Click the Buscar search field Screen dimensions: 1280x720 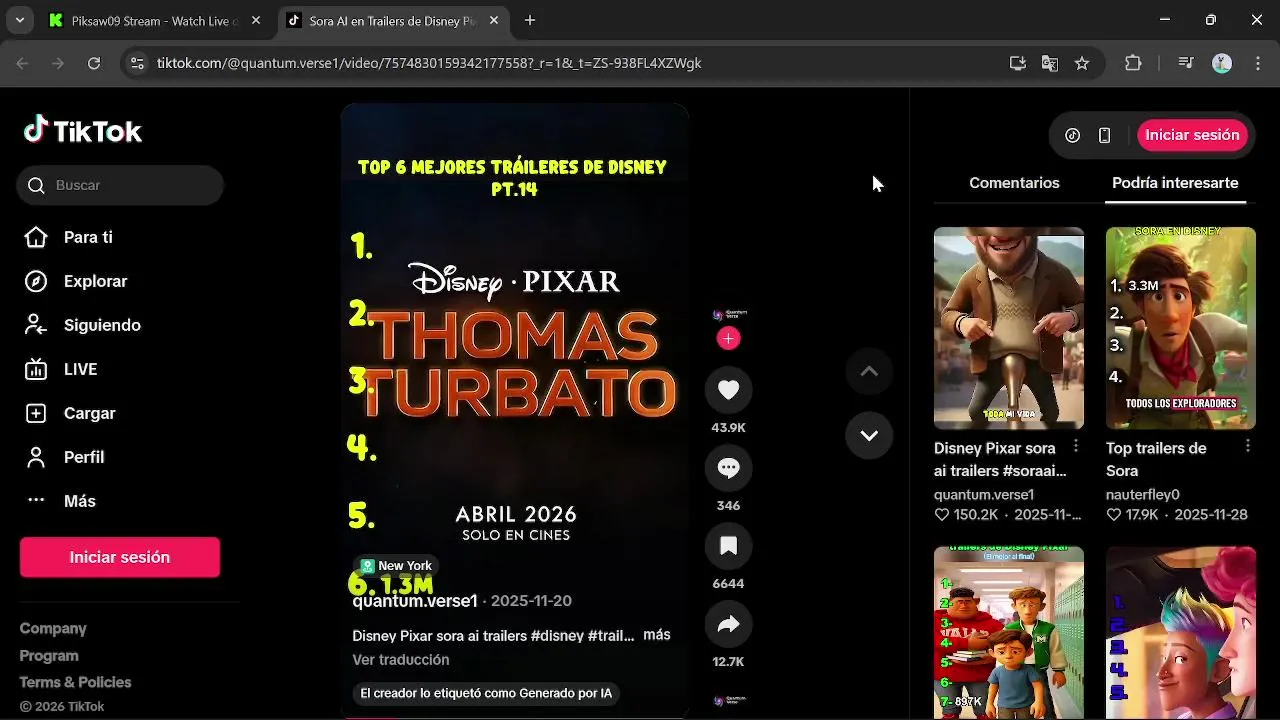tap(120, 185)
